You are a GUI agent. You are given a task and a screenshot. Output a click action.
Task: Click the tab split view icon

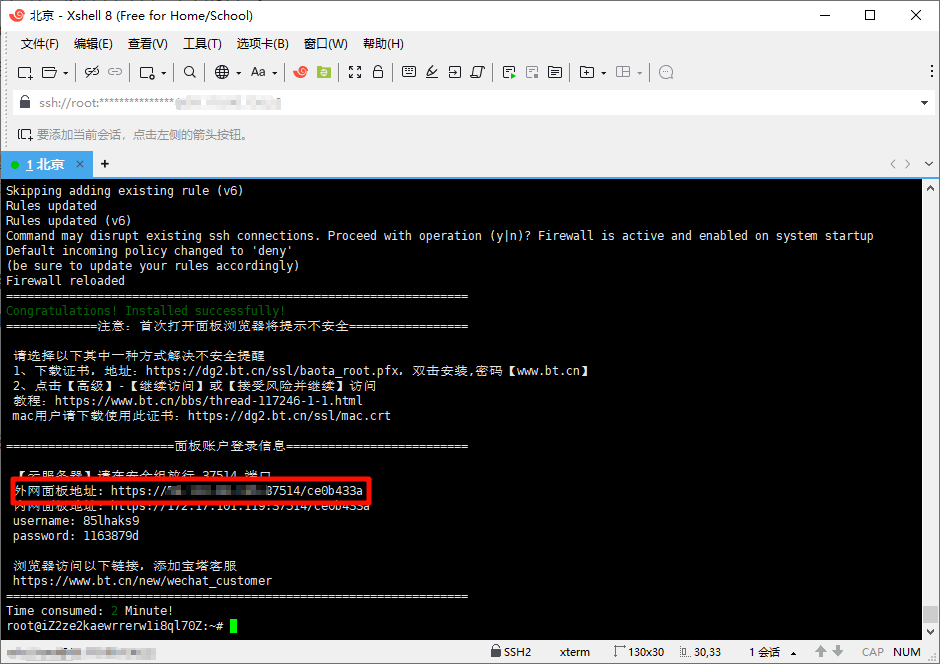tap(622, 72)
